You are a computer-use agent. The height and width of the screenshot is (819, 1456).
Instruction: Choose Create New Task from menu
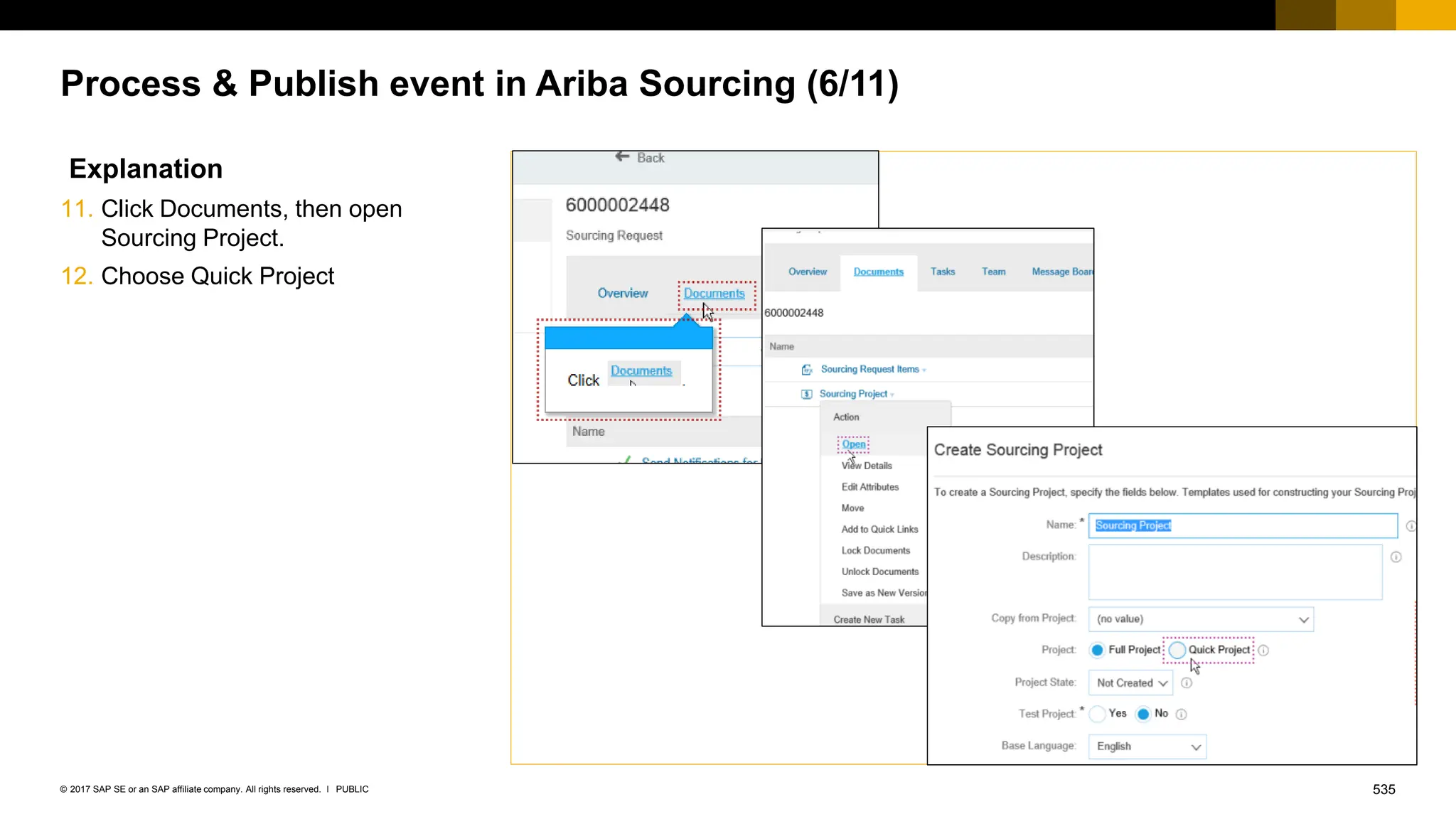869,620
